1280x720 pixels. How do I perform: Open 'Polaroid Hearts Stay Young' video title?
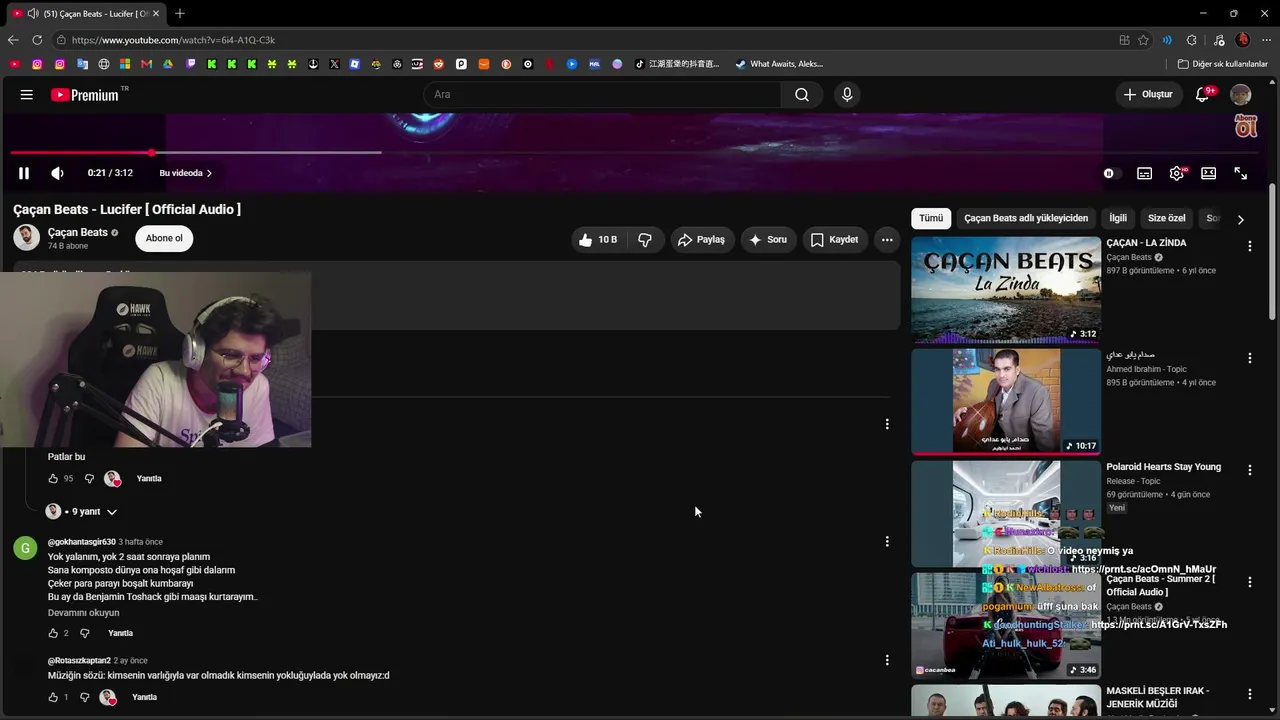click(1163, 467)
